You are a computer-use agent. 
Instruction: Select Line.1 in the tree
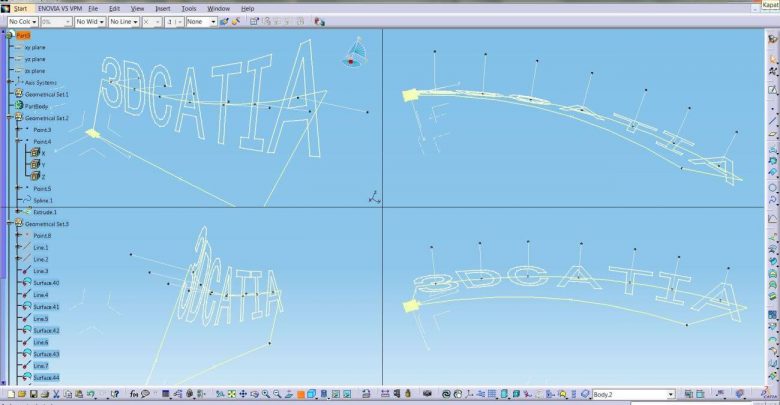41,247
